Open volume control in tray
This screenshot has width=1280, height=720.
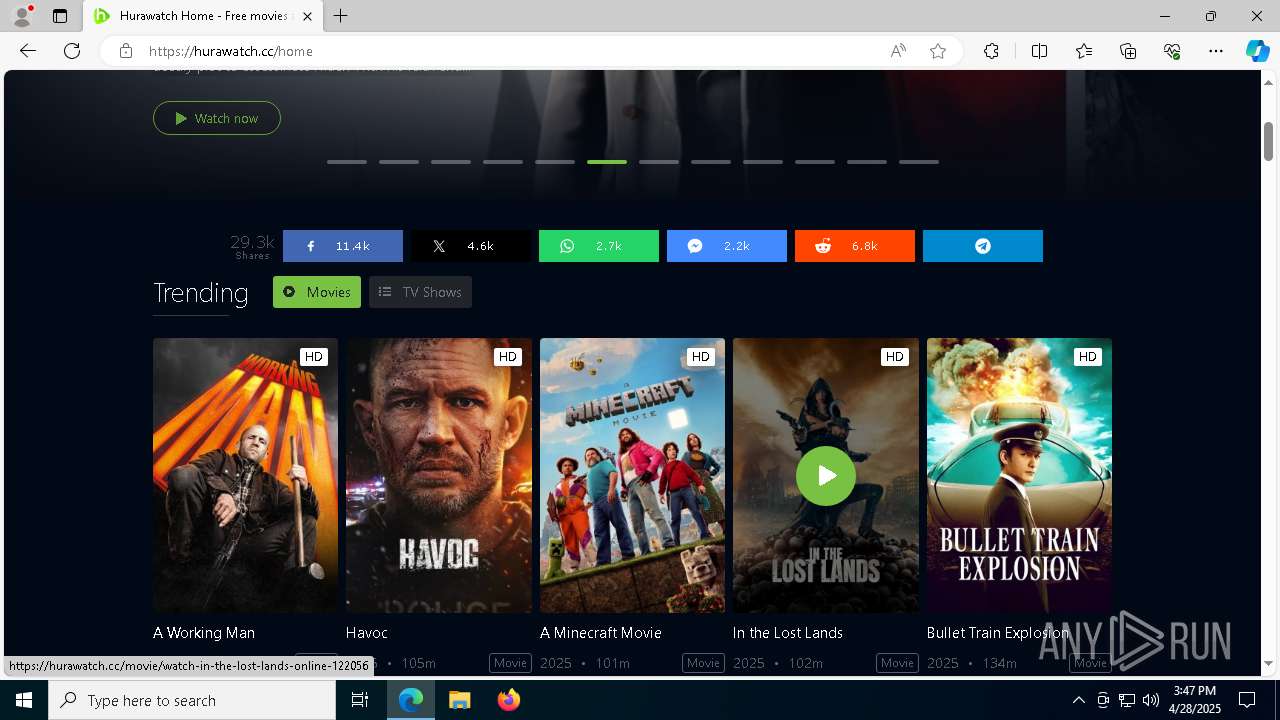point(1151,700)
